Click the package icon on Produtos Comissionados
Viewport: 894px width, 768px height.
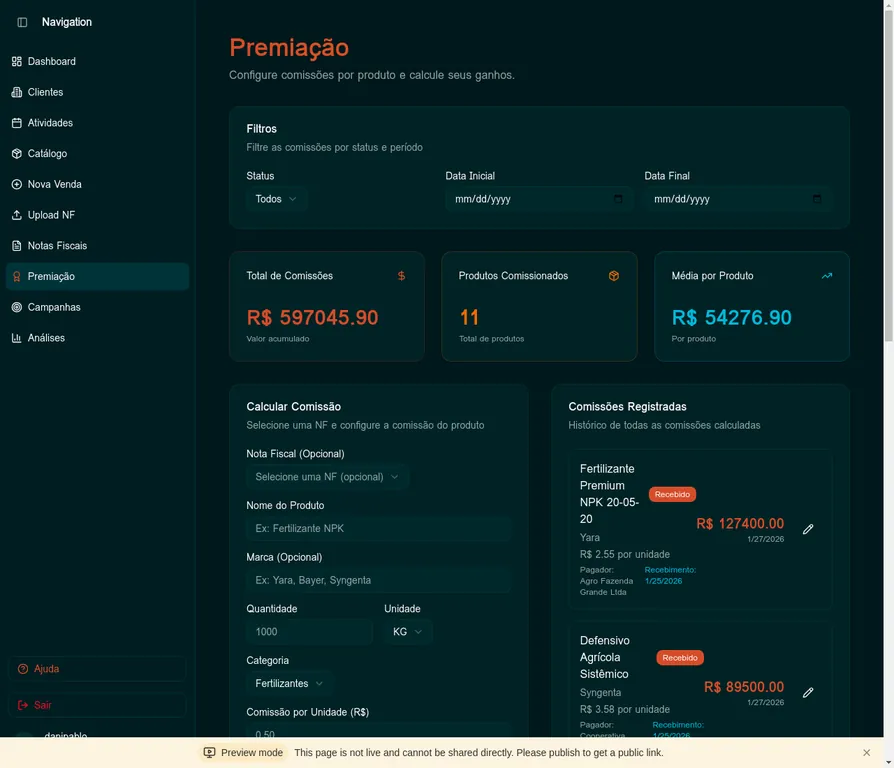click(x=614, y=275)
